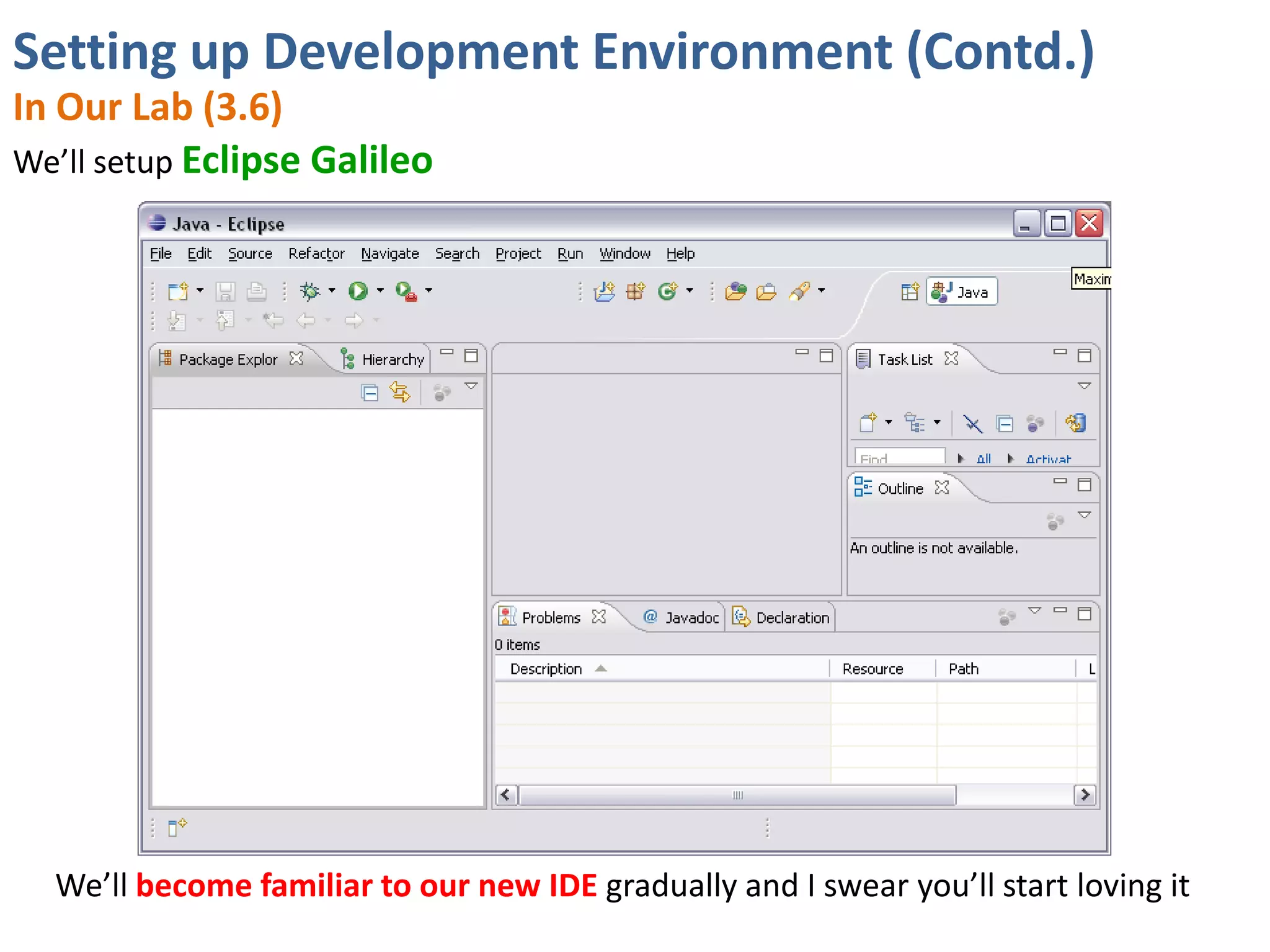Click Synchronize Changed icon in Task List
Viewport: 1270px width, 952px height.
[1076, 423]
